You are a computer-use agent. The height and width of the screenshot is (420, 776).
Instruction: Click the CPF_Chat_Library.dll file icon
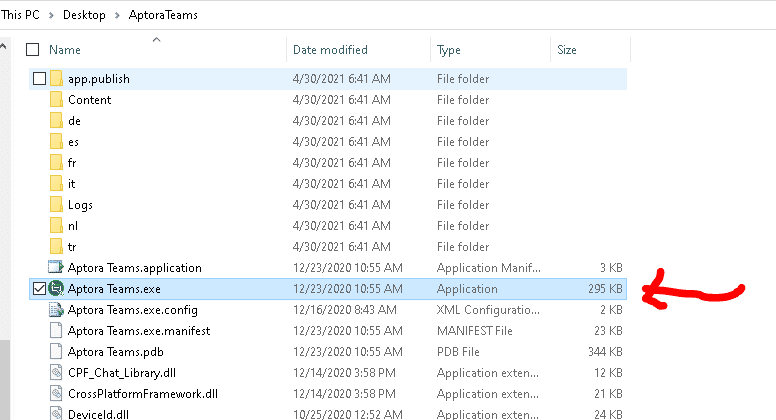point(56,373)
